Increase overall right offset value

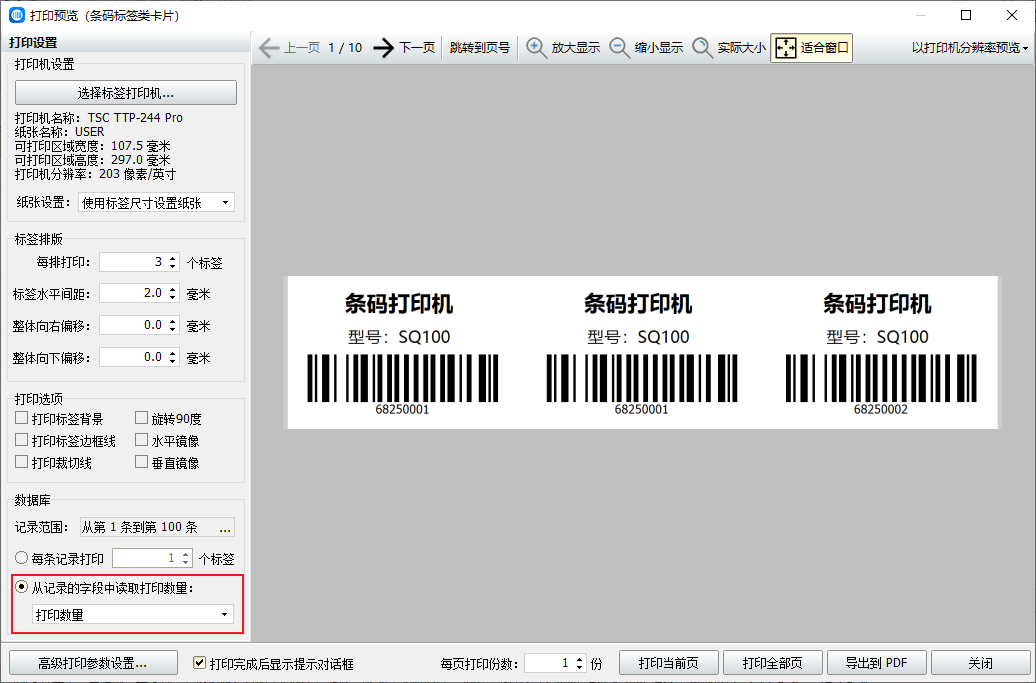tap(172, 321)
